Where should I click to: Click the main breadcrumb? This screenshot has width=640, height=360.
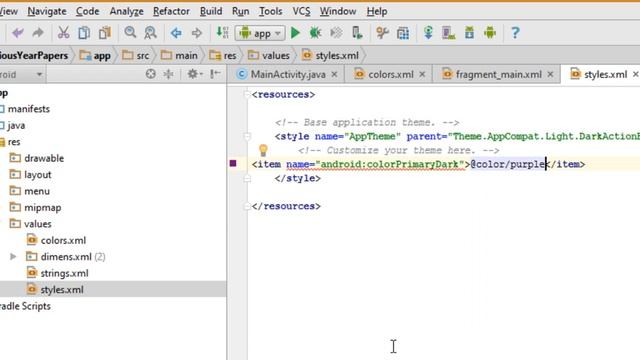(x=179, y=55)
